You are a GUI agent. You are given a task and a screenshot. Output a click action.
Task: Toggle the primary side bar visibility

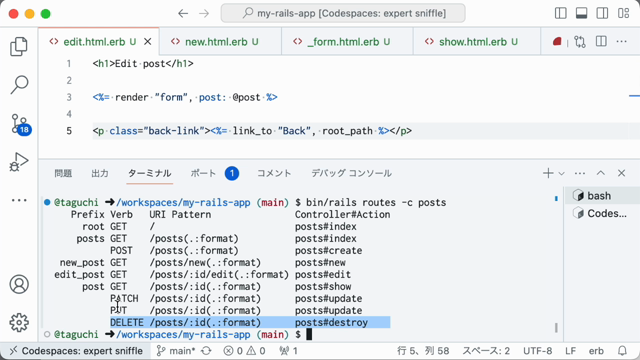click(x=560, y=13)
